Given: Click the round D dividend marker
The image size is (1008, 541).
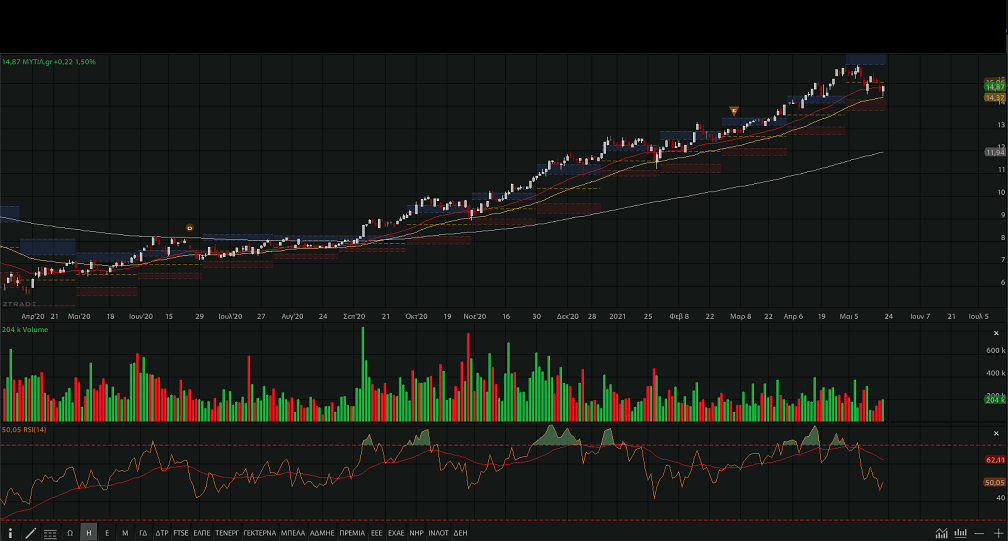Looking at the screenshot, I should pos(190,228).
